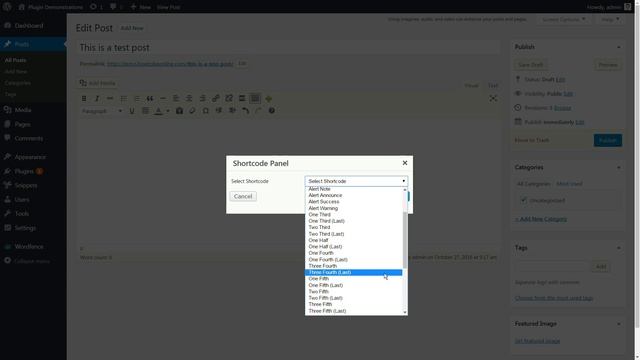Click the green shortcode plugin icon
This screenshot has width=640, height=360.
(x=269, y=98)
